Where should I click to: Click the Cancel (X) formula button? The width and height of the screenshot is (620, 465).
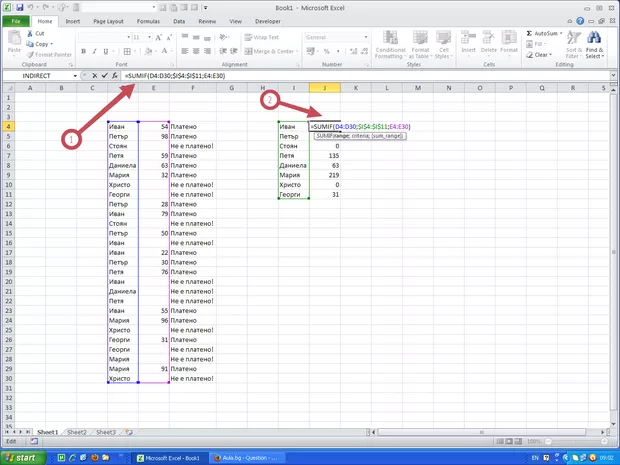pyautogui.click(x=94, y=76)
